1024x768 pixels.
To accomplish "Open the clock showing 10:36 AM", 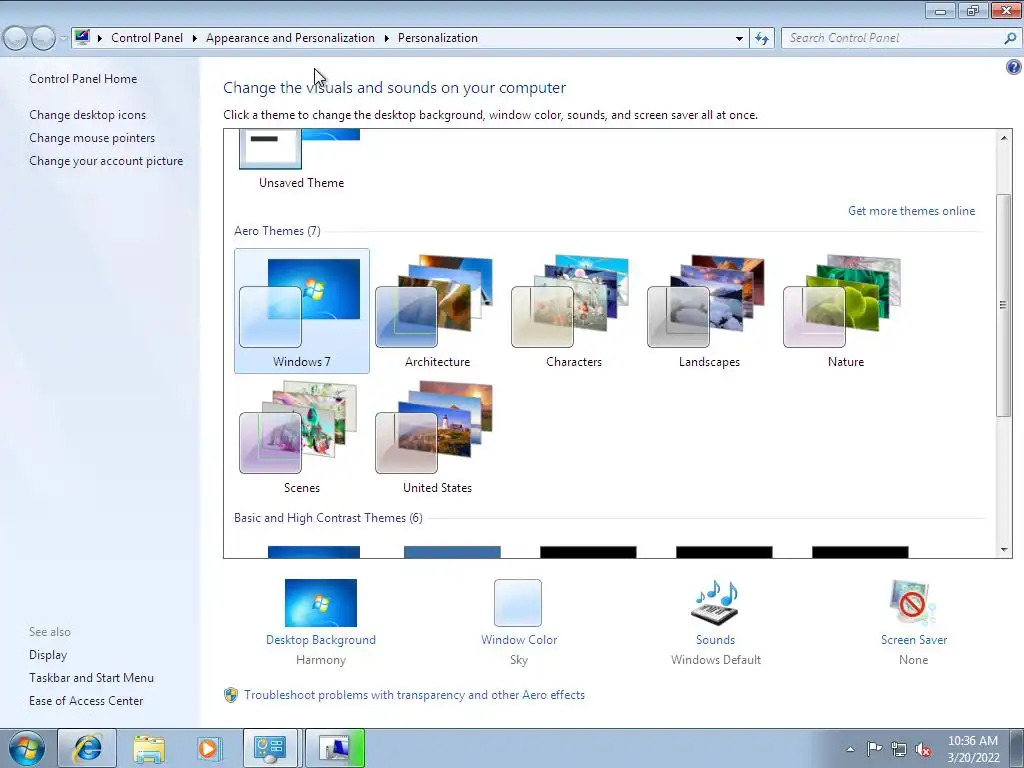I will pyautogui.click(x=973, y=749).
